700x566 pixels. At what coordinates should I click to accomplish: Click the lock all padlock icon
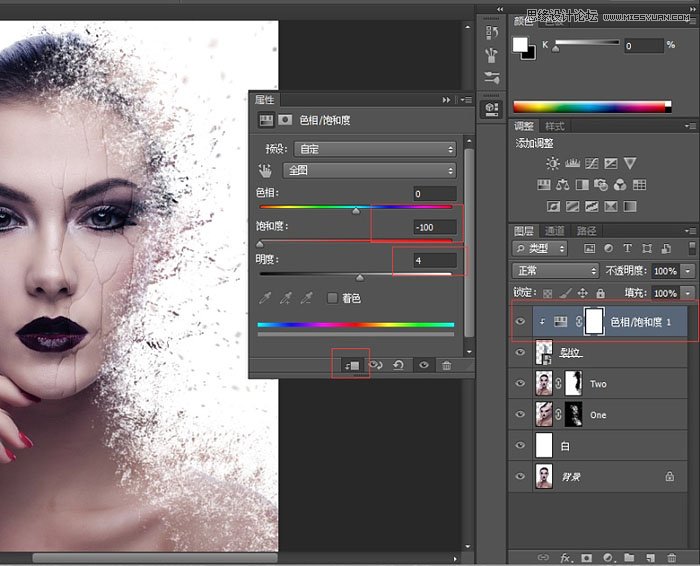600,293
